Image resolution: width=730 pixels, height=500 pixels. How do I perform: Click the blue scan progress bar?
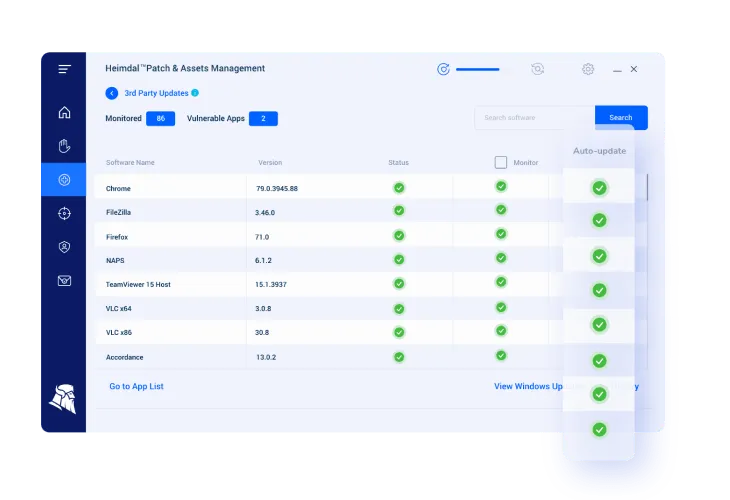(478, 69)
